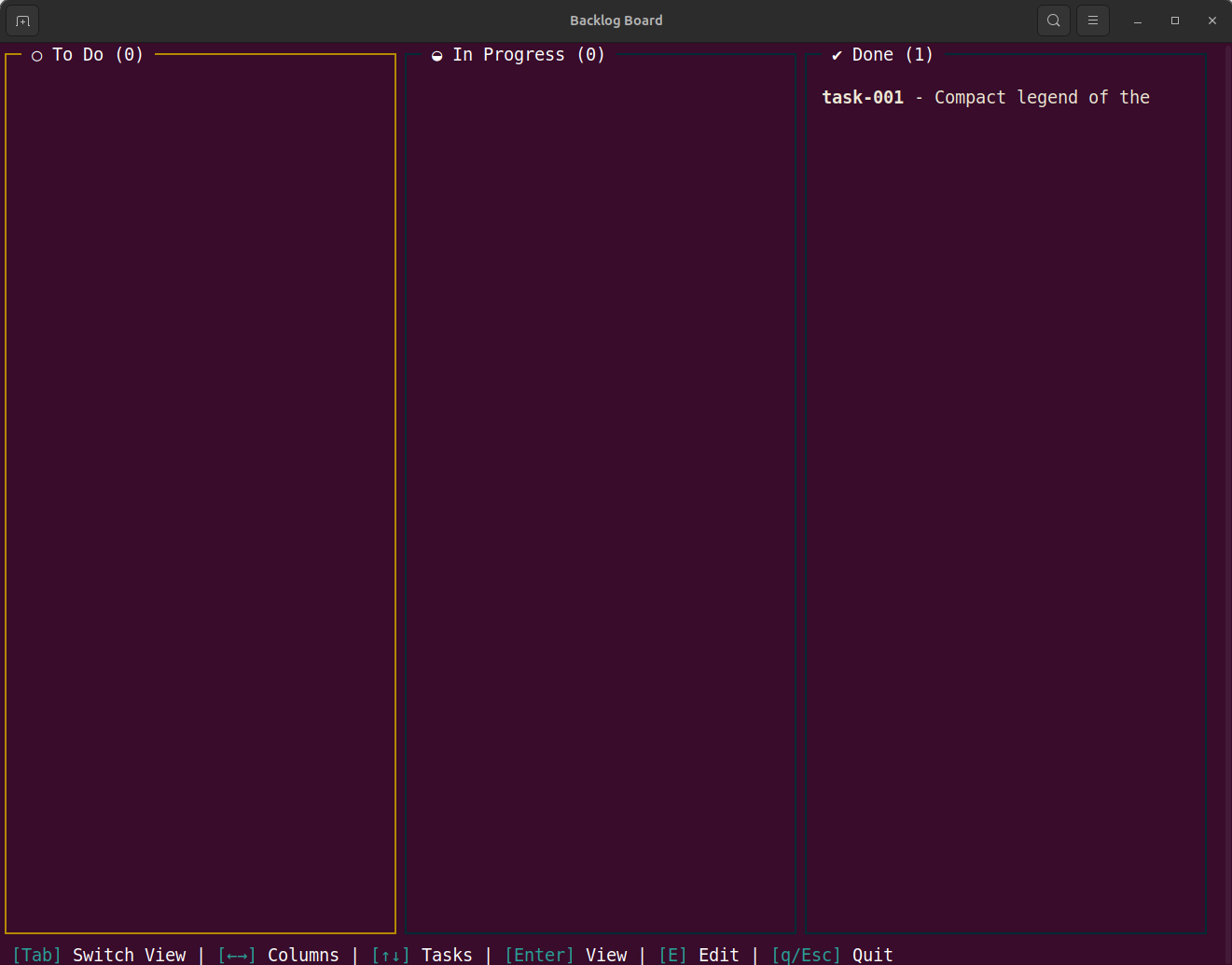Select the In Progress (0) column header
This screenshot has height=965, width=1232.
(x=528, y=55)
